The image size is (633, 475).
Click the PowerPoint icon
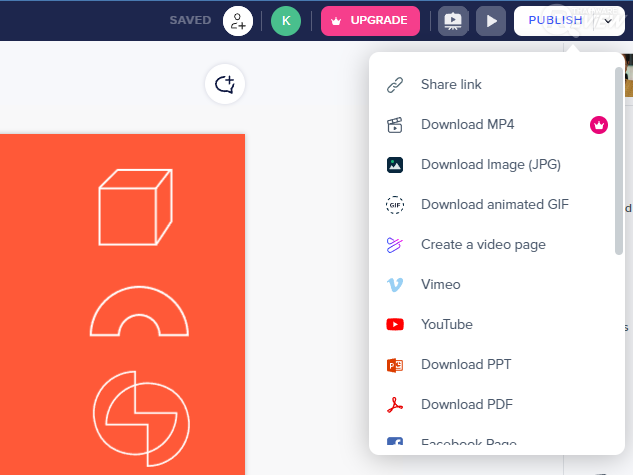pyautogui.click(x=395, y=365)
